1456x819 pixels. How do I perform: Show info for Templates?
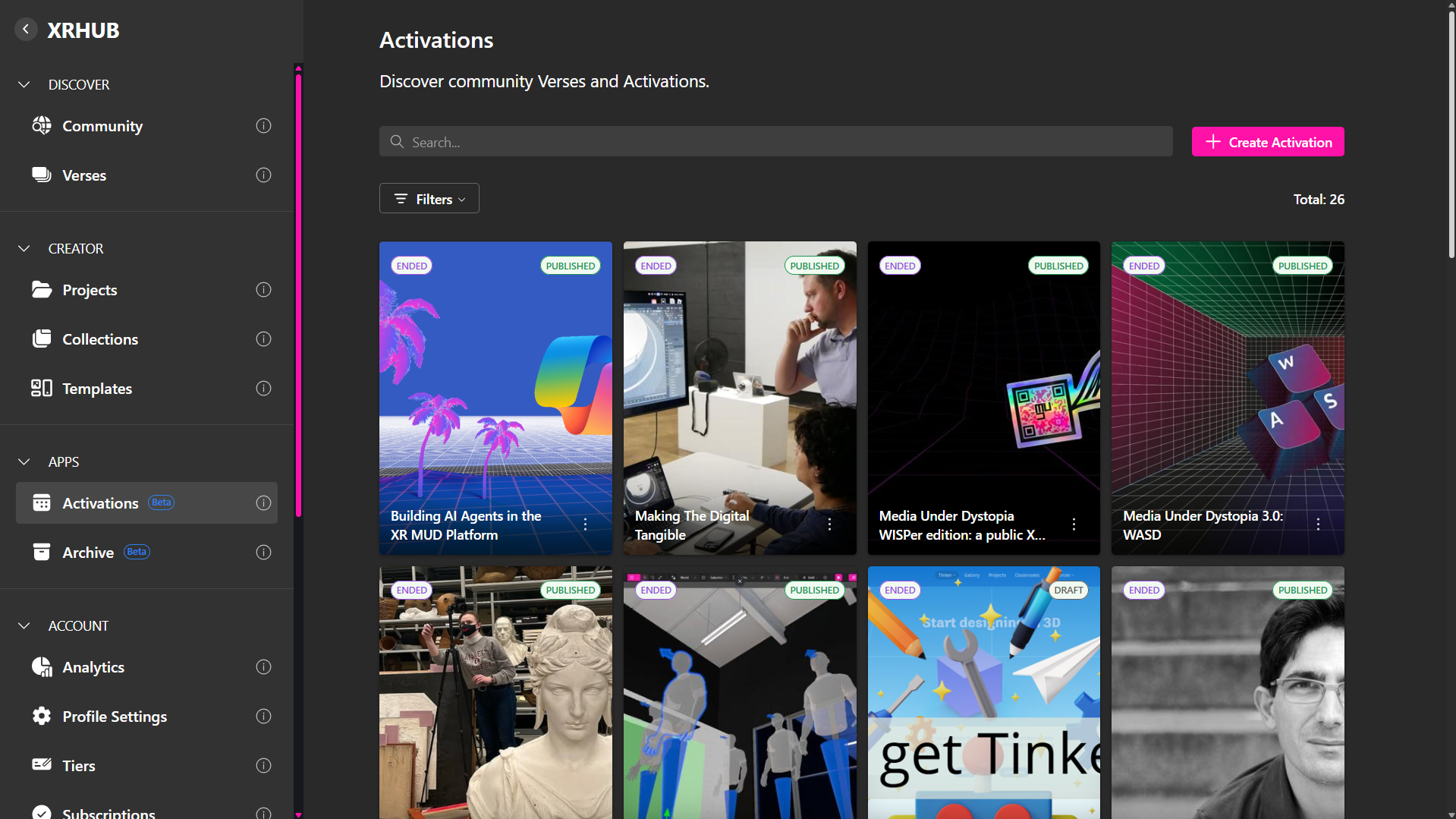tap(263, 388)
